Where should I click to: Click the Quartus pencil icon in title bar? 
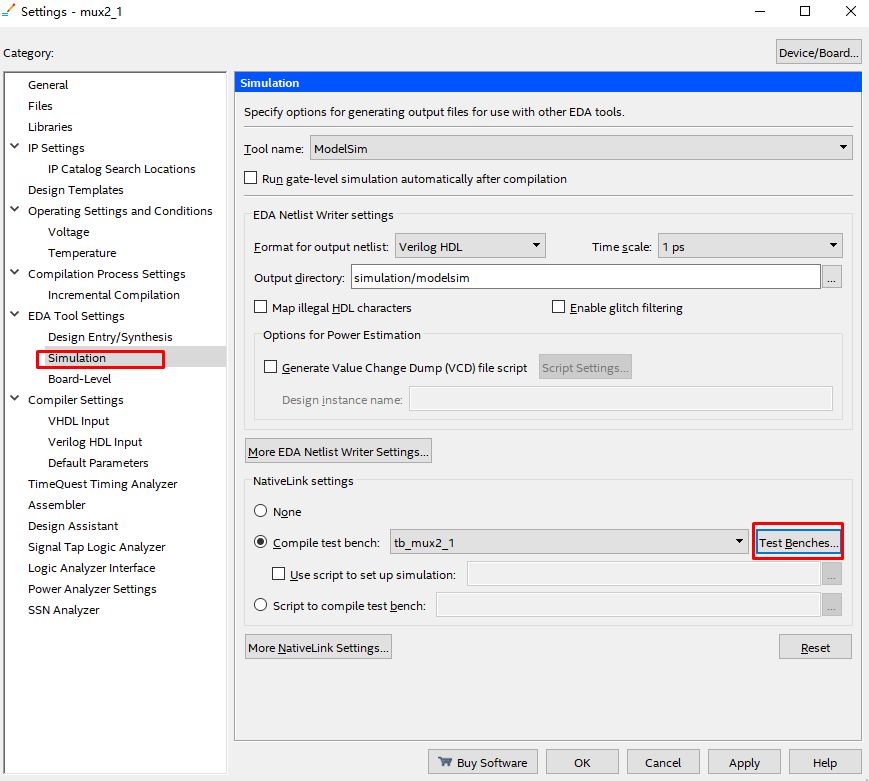point(8,11)
